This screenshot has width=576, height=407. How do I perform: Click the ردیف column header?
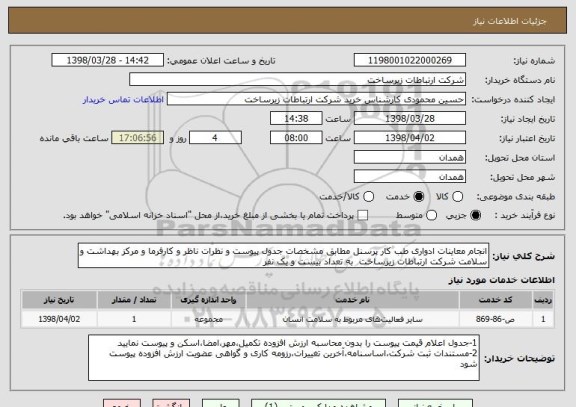[x=543, y=300]
